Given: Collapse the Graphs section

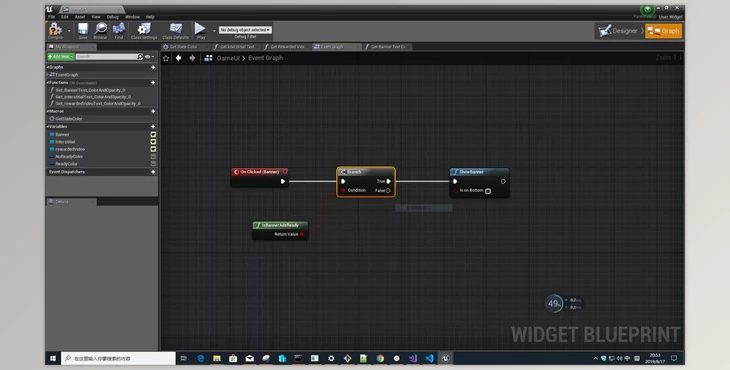Looking at the screenshot, I should tap(47, 67).
